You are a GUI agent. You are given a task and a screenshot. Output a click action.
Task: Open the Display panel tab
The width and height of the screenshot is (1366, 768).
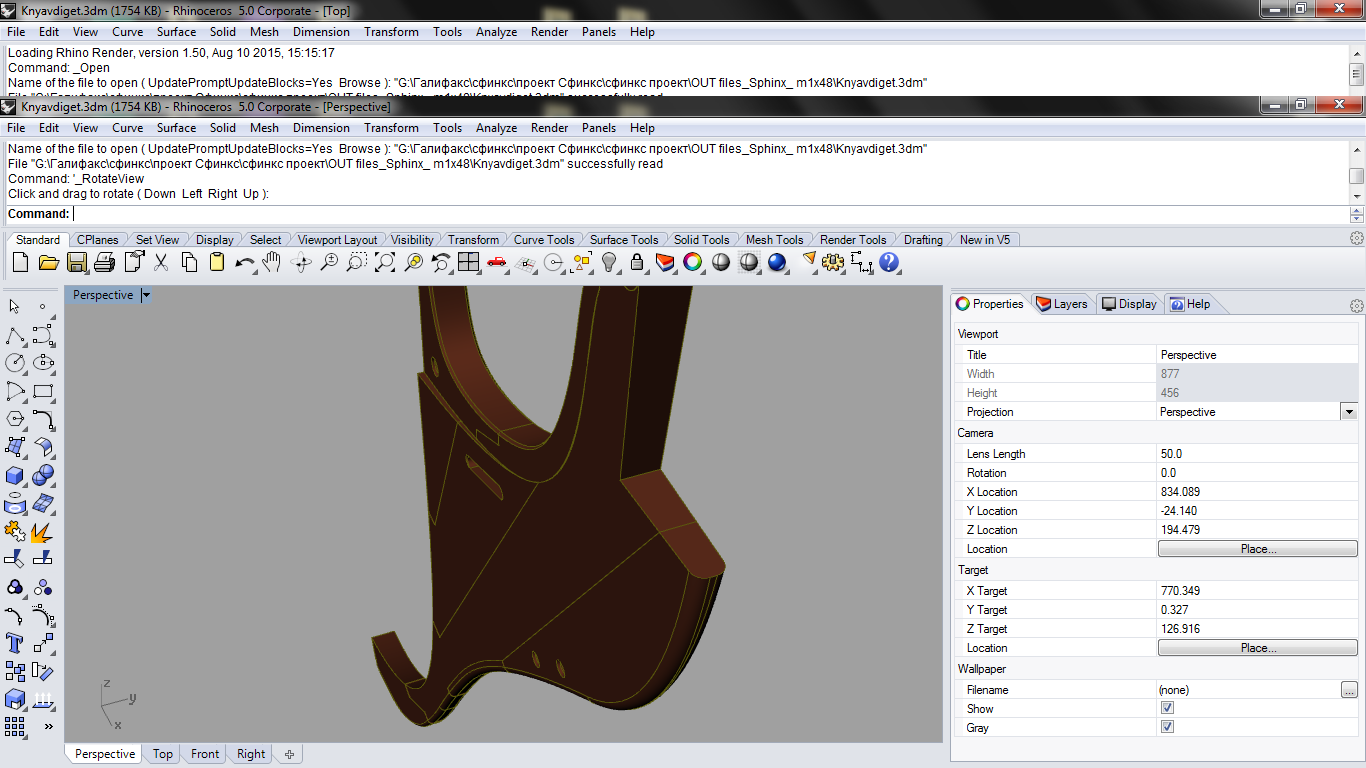pos(1129,304)
